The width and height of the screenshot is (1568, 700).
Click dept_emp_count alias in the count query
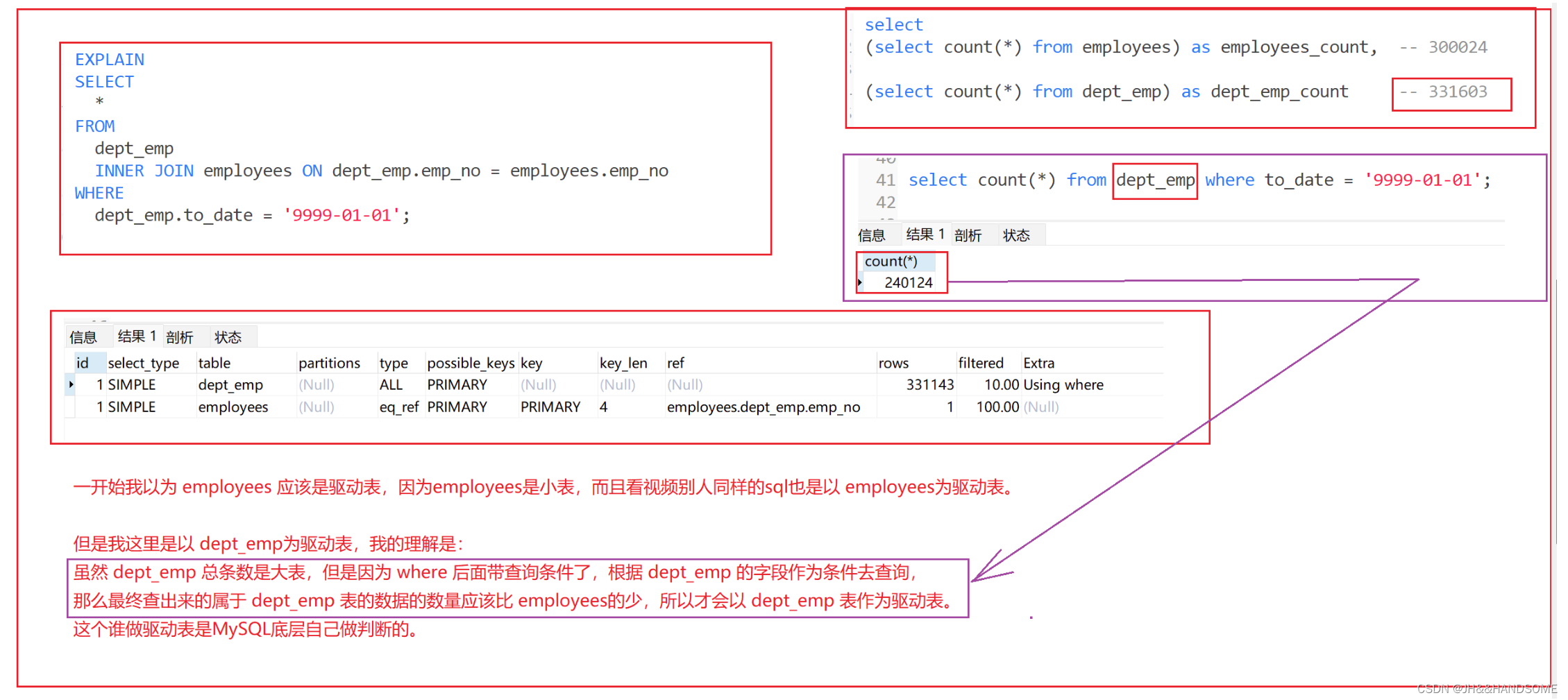pyautogui.click(x=1279, y=92)
